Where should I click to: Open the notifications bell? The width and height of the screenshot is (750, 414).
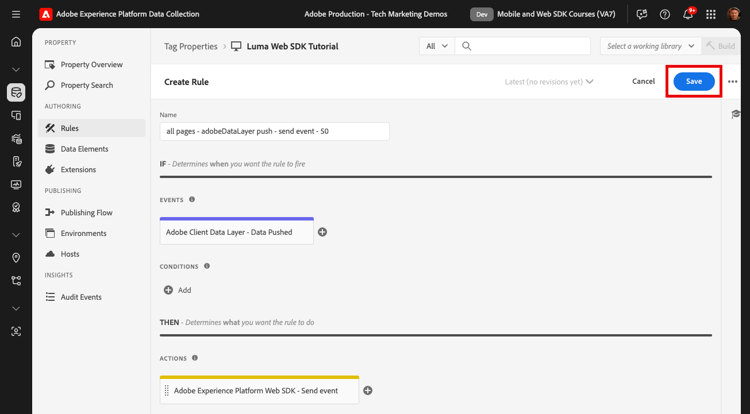click(688, 14)
